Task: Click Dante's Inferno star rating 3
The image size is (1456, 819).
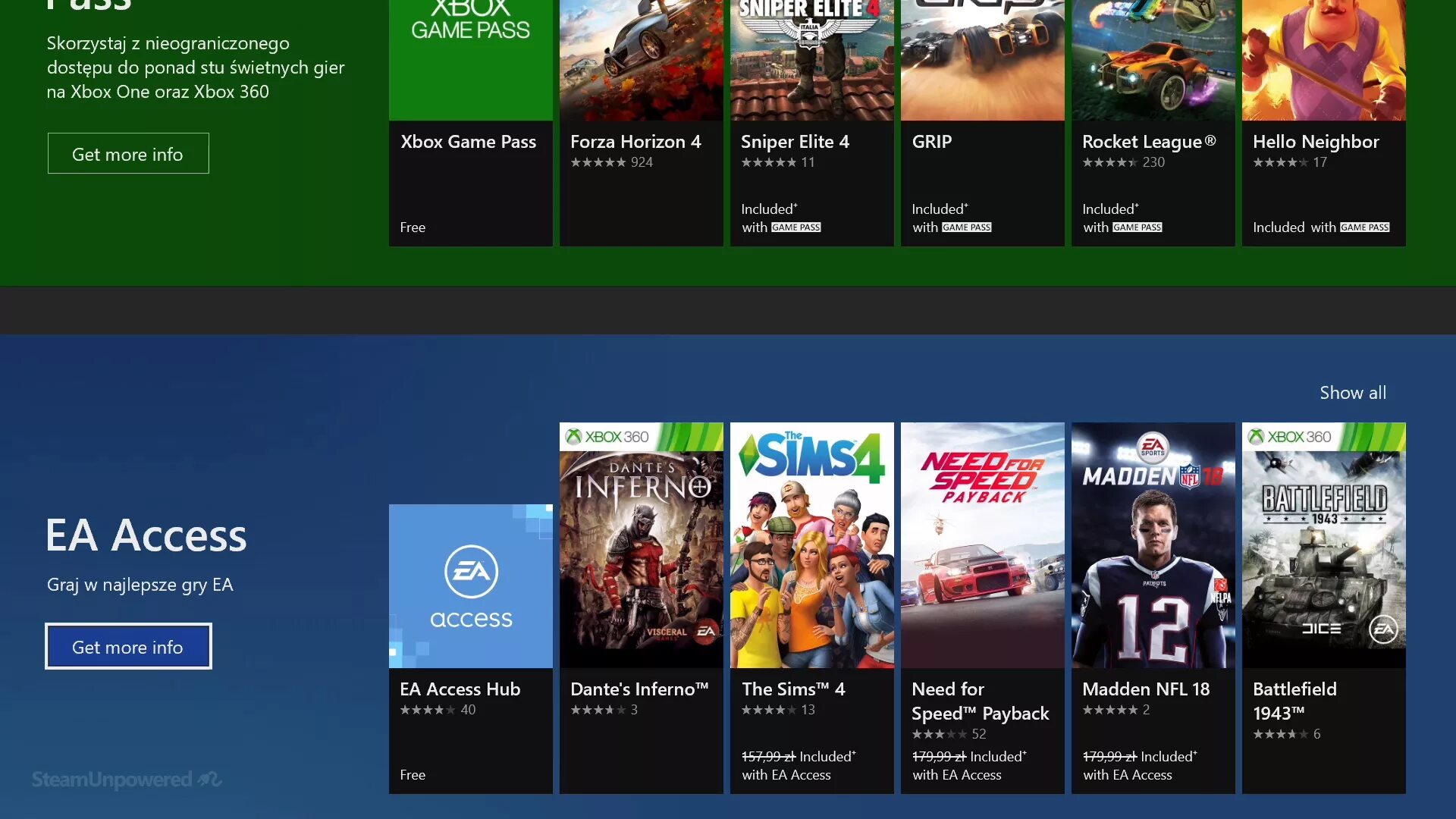Action: 604,710
